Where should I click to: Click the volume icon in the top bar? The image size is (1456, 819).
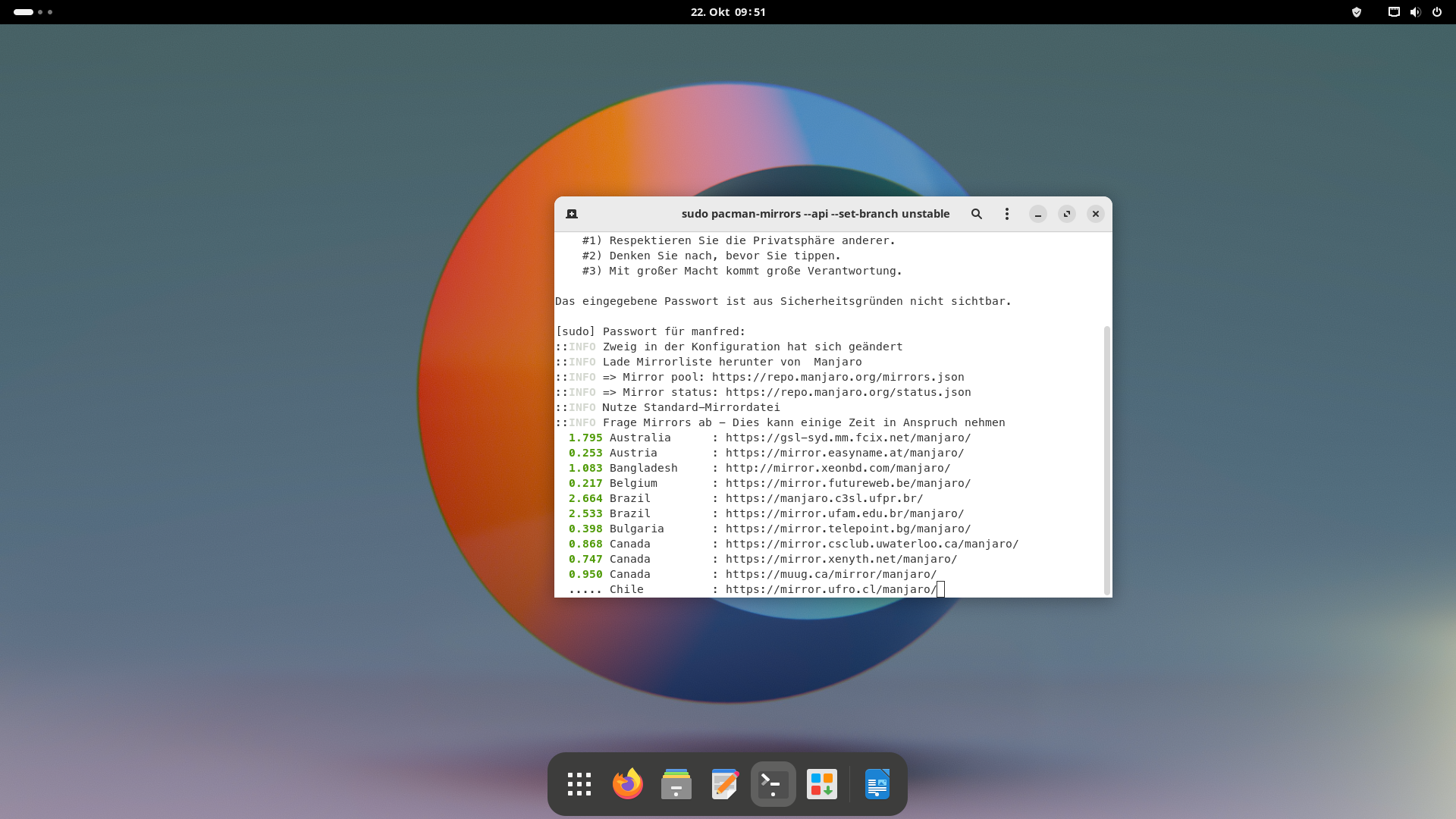pos(1415,12)
